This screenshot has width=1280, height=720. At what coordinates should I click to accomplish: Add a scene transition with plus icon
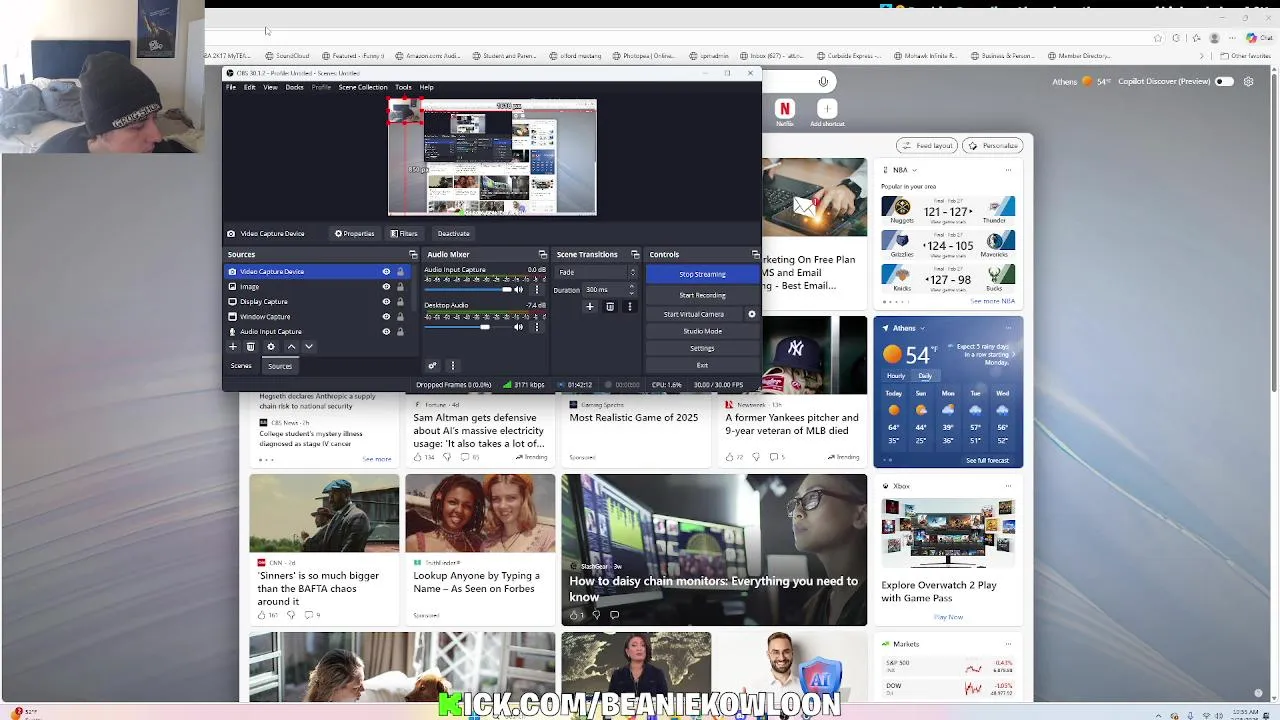coord(590,307)
